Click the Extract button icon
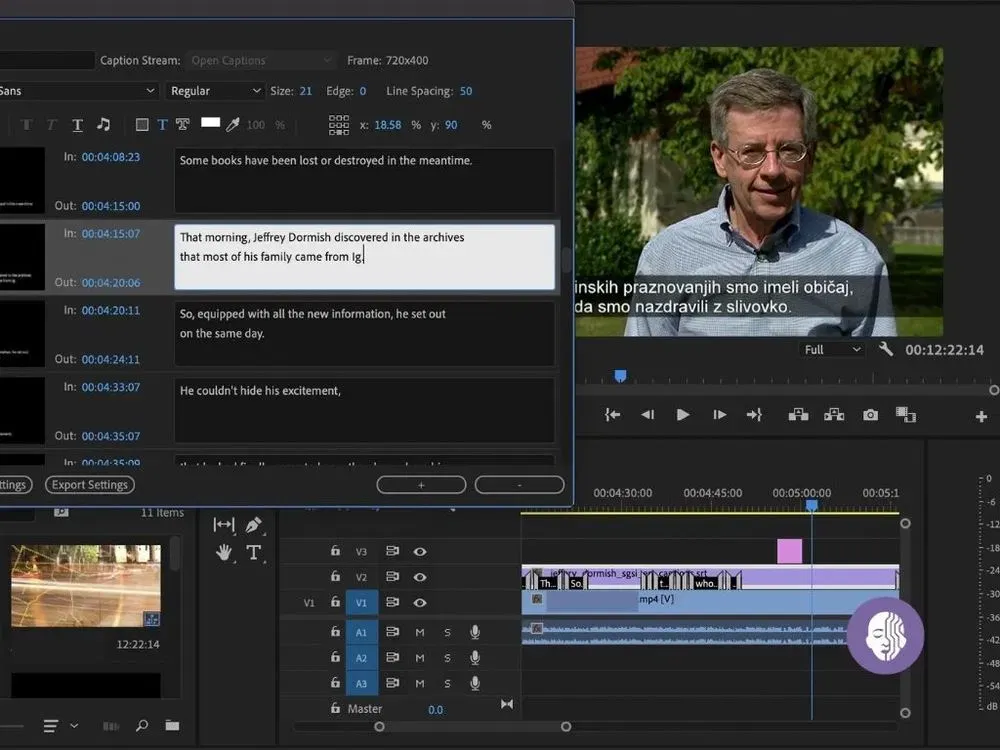This screenshot has height=750, width=1000. point(834,415)
